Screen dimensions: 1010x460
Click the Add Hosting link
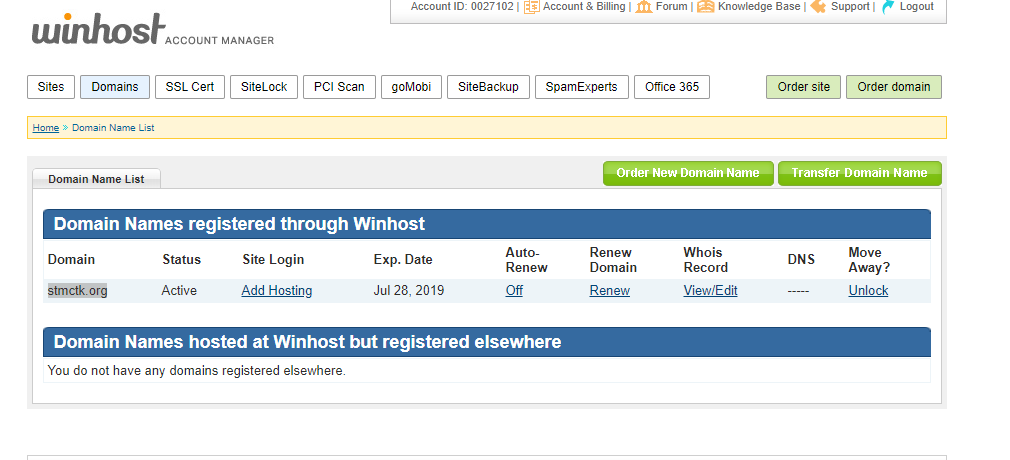(277, 291)
